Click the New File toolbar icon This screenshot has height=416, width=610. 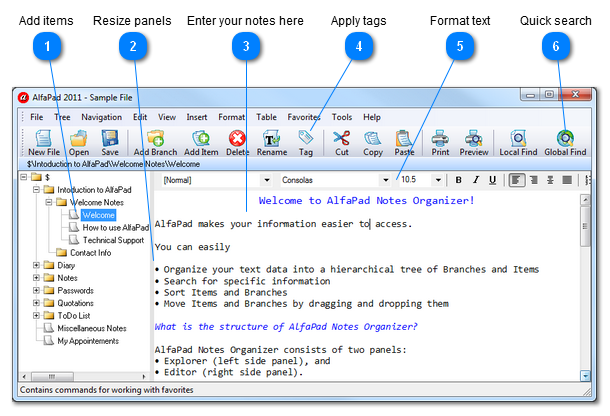(x=44, y=138)
